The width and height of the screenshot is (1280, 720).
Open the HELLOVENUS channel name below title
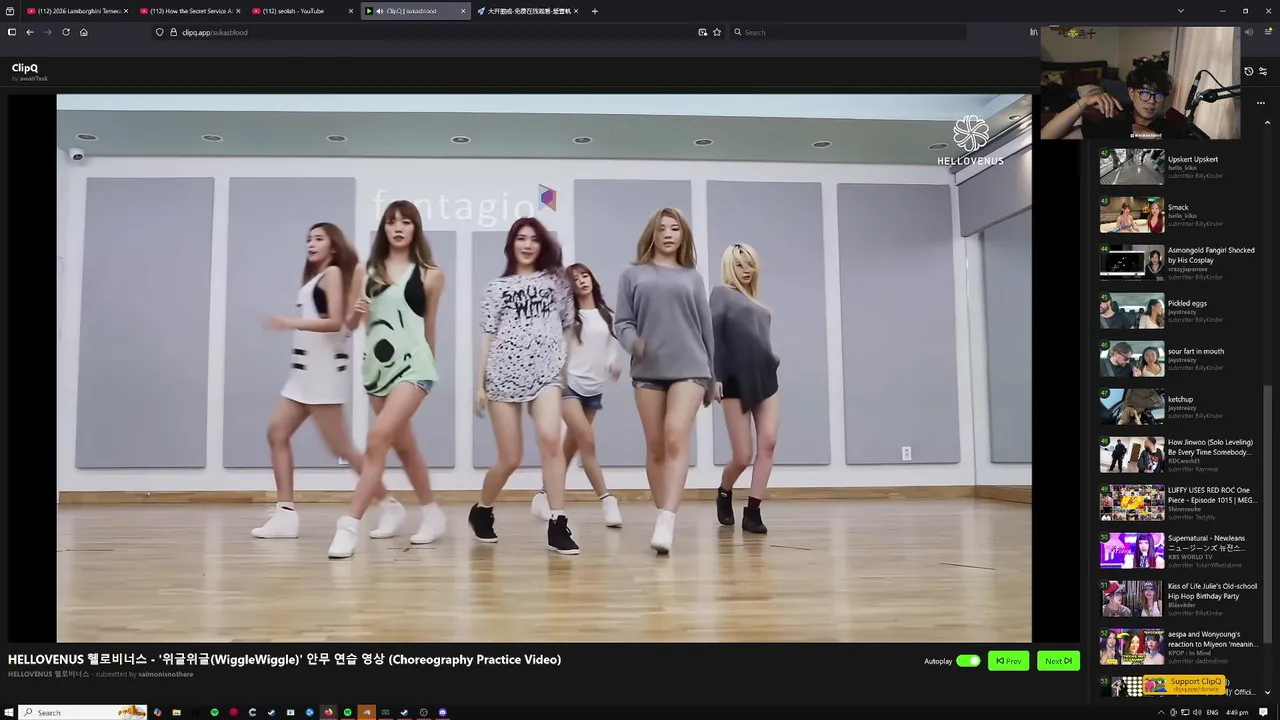coord(48,674)
